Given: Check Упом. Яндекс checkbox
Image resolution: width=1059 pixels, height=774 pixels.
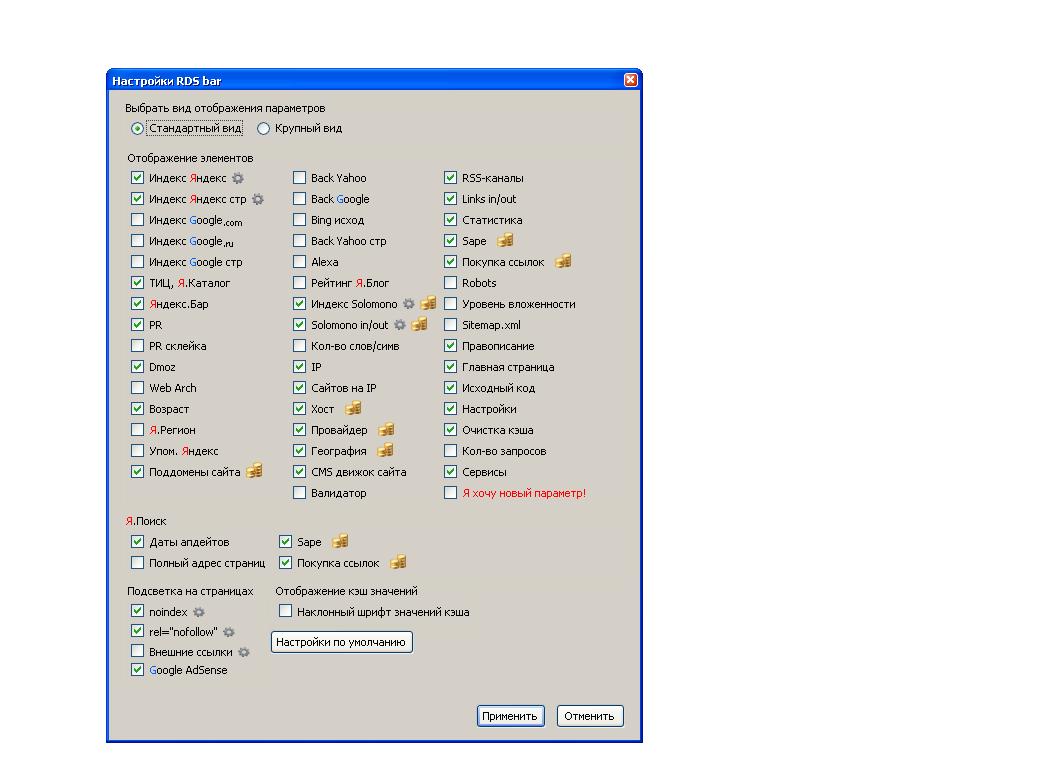Looking at the screenshot, I should (137, 450).
